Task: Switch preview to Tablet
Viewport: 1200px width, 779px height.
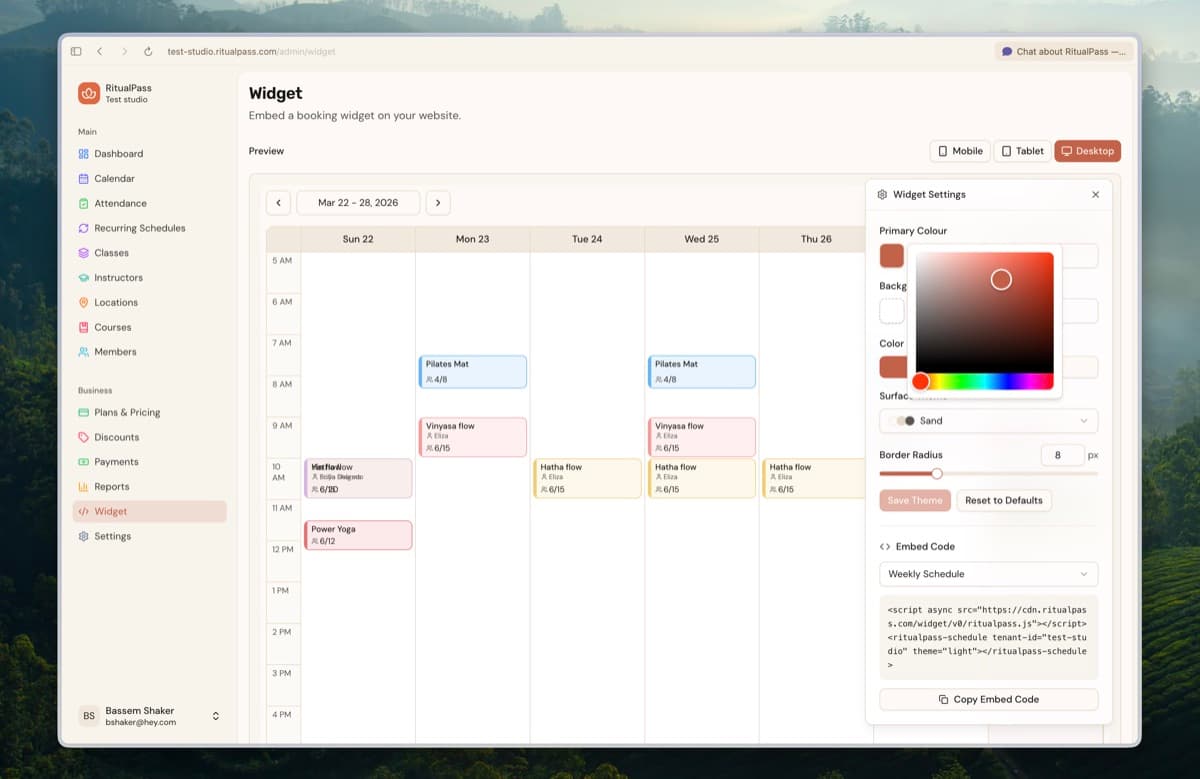Action: click(x=1022, y=151)
